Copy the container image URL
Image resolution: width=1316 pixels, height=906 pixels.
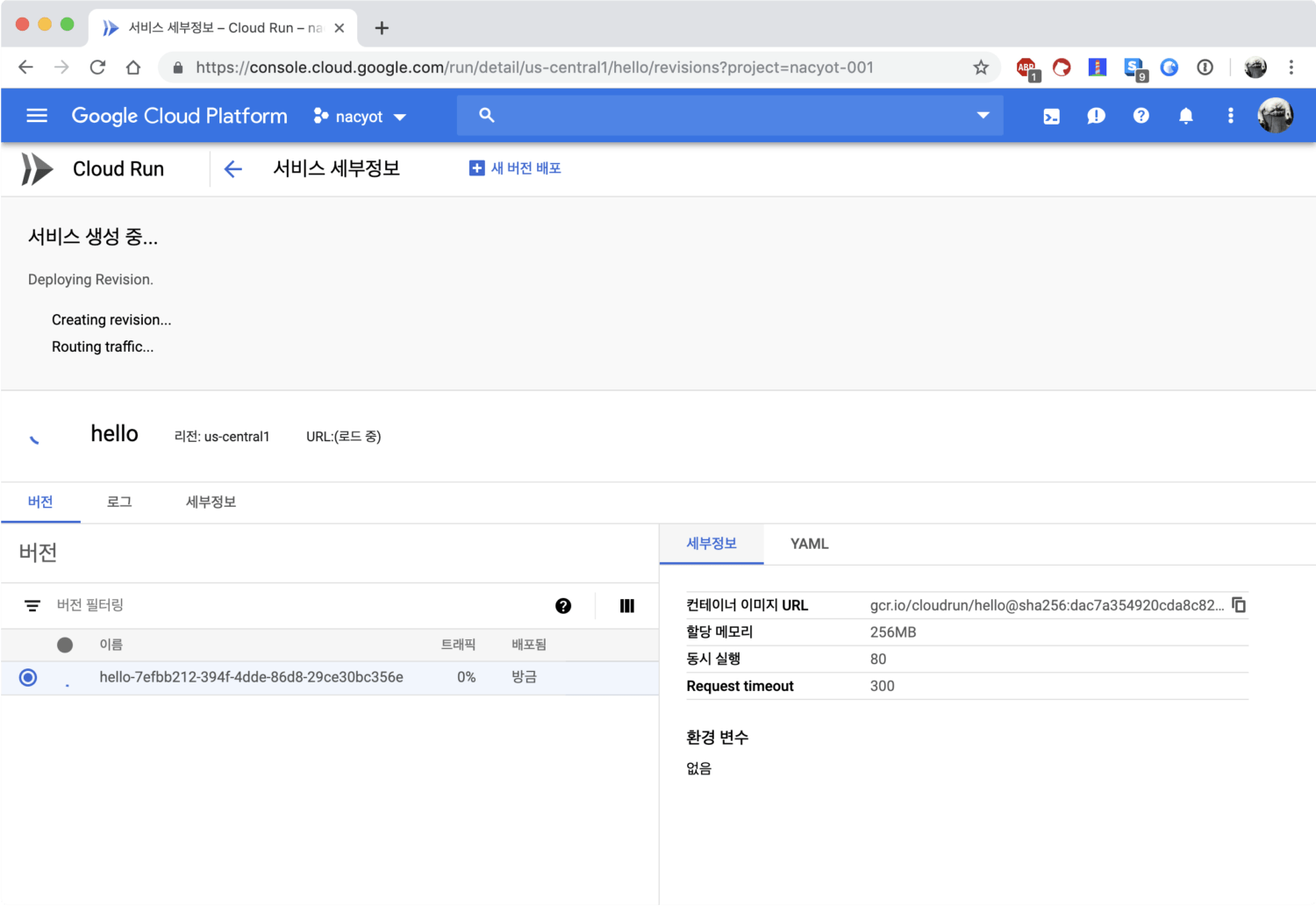coord(1239,605)
